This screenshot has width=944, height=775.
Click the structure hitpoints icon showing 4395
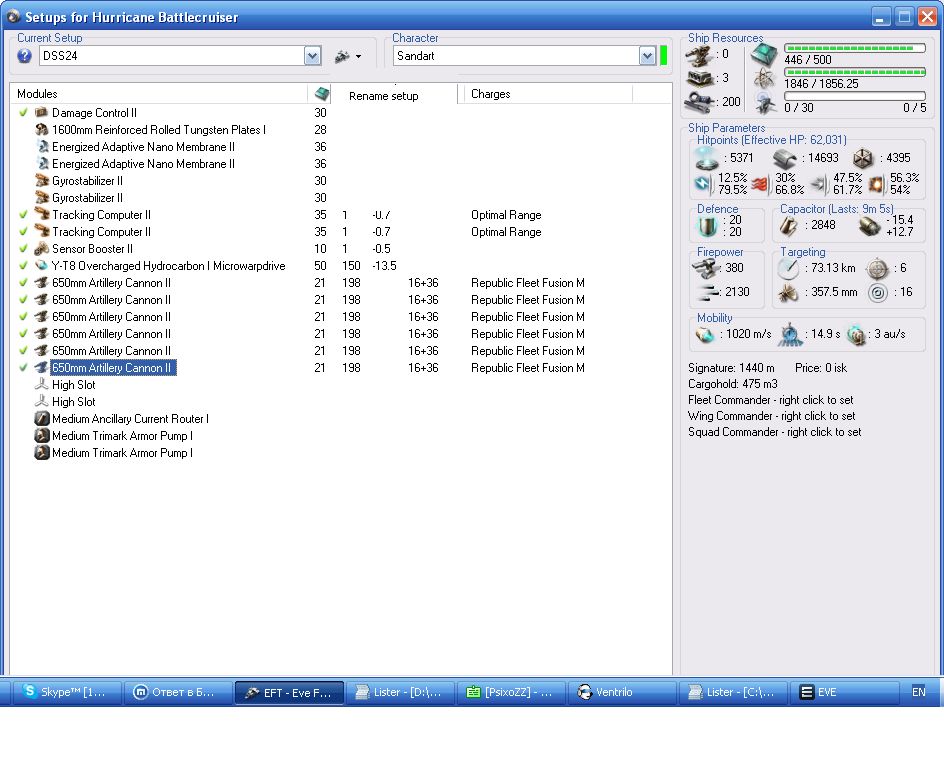click(863, 158)
